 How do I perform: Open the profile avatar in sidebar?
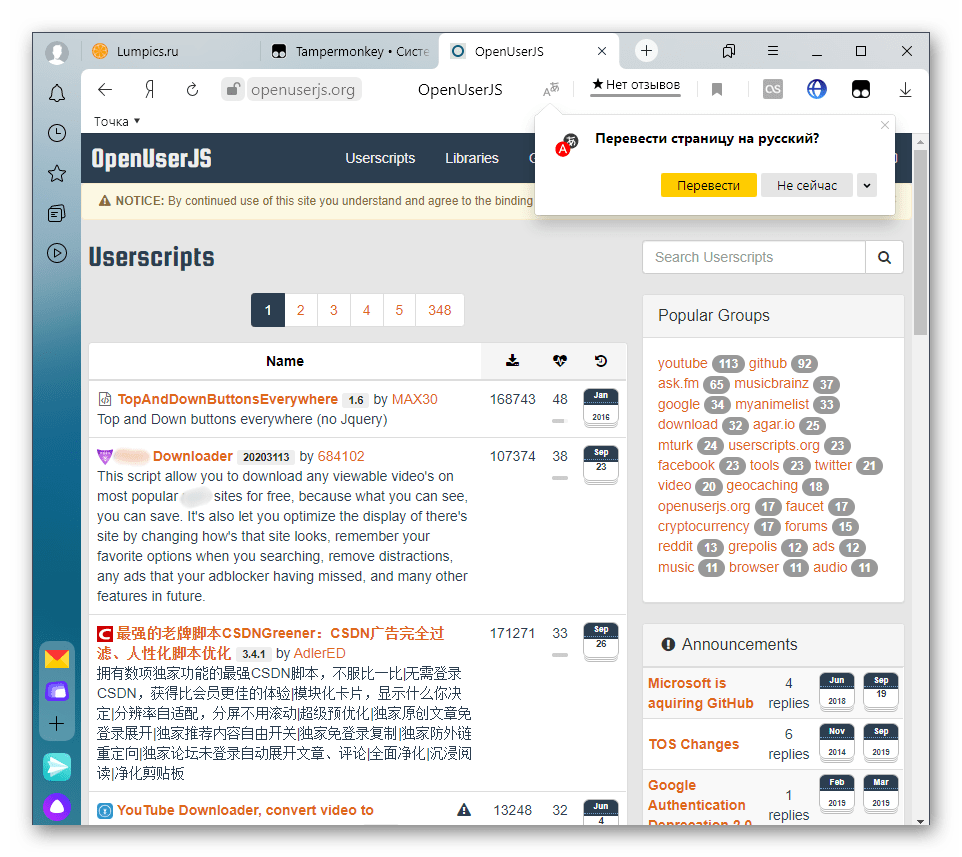pos(56,52)
